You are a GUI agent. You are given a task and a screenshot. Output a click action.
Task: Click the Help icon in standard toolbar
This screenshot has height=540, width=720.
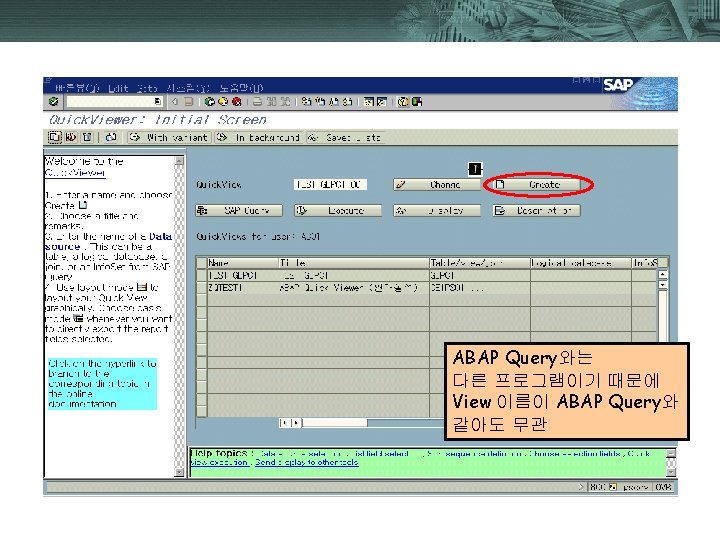tap(403, 101)
